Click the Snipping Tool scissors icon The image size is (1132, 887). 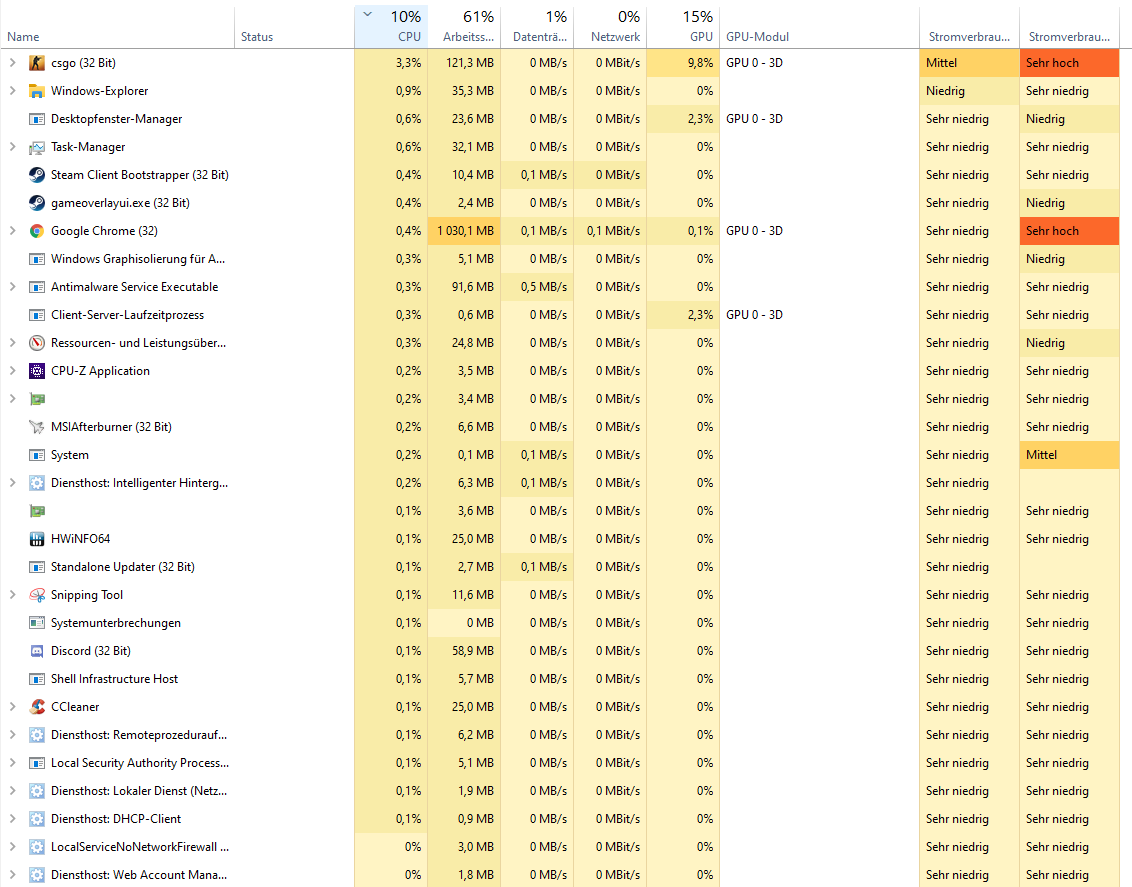37,595
